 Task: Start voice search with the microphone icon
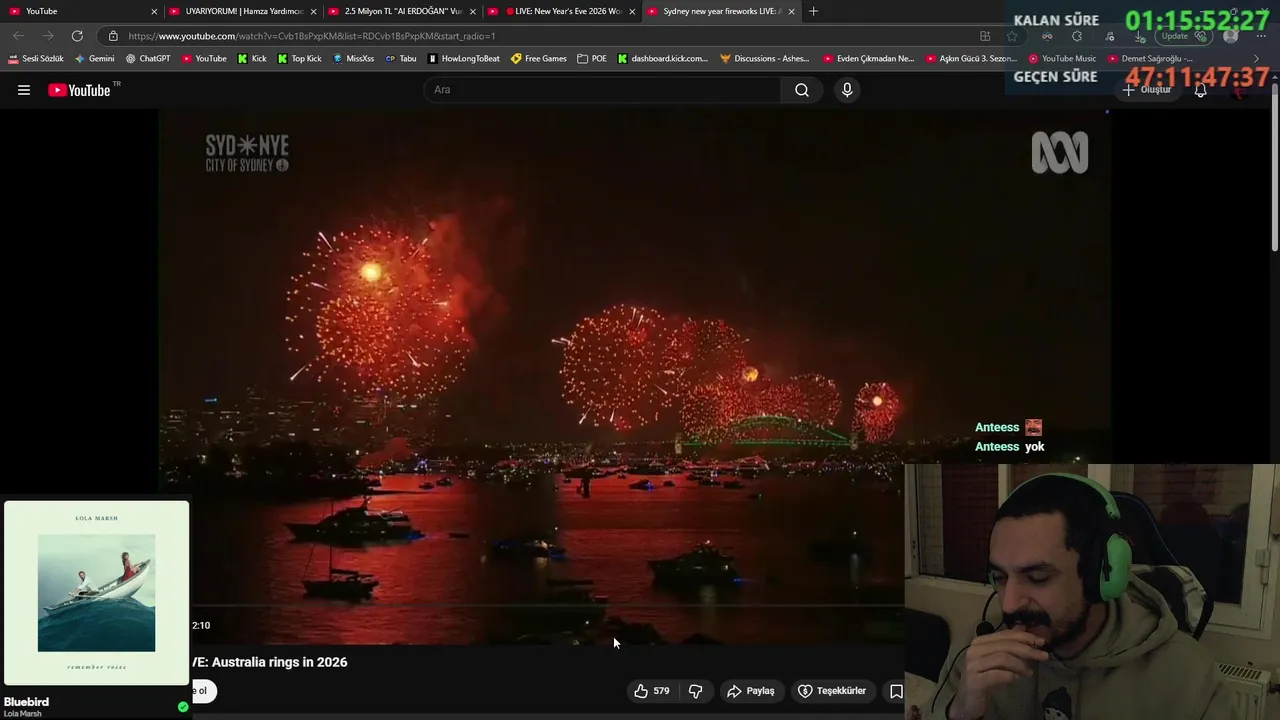[847, 90]
